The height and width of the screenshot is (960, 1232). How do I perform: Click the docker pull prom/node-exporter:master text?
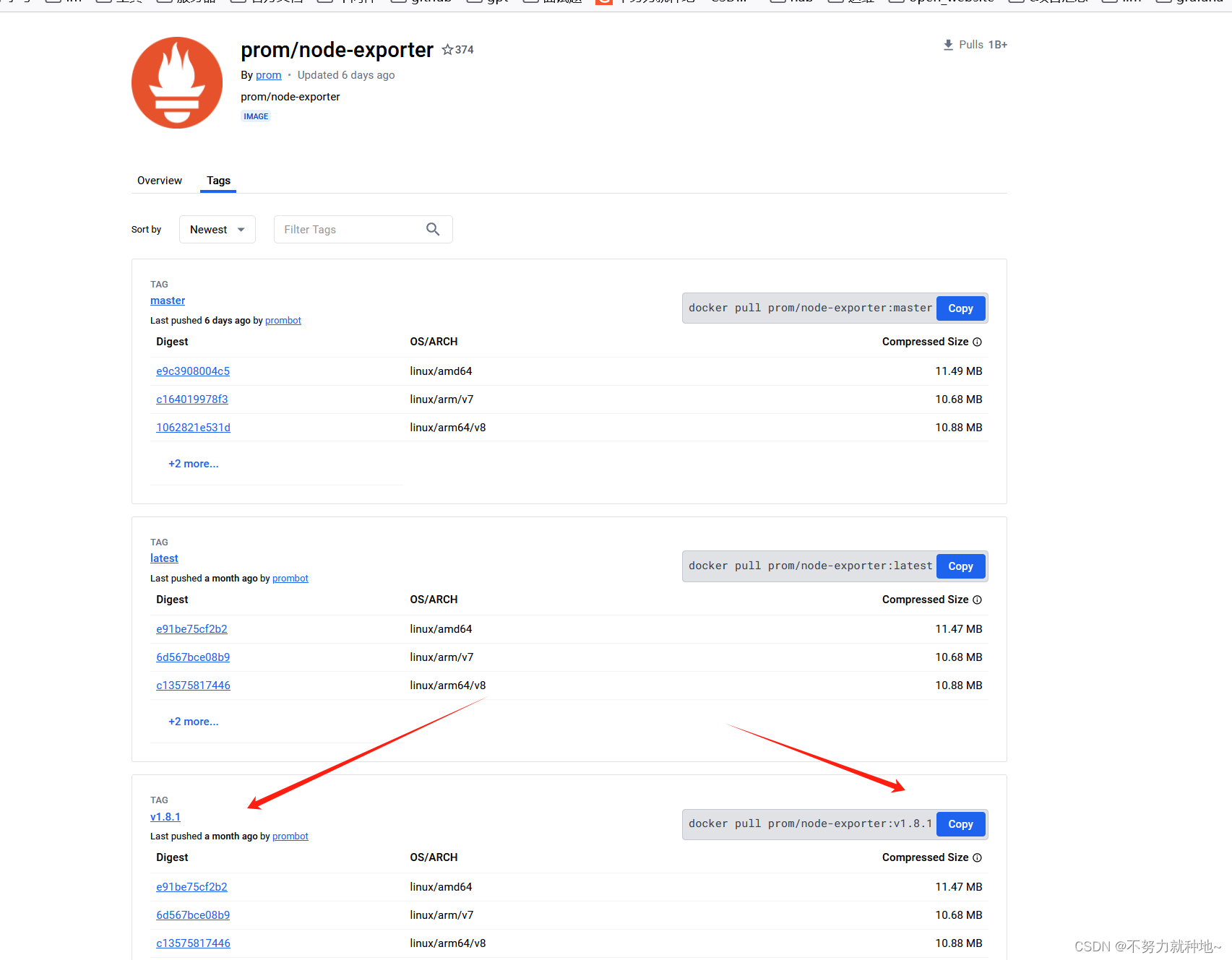(x=810, y=308)
